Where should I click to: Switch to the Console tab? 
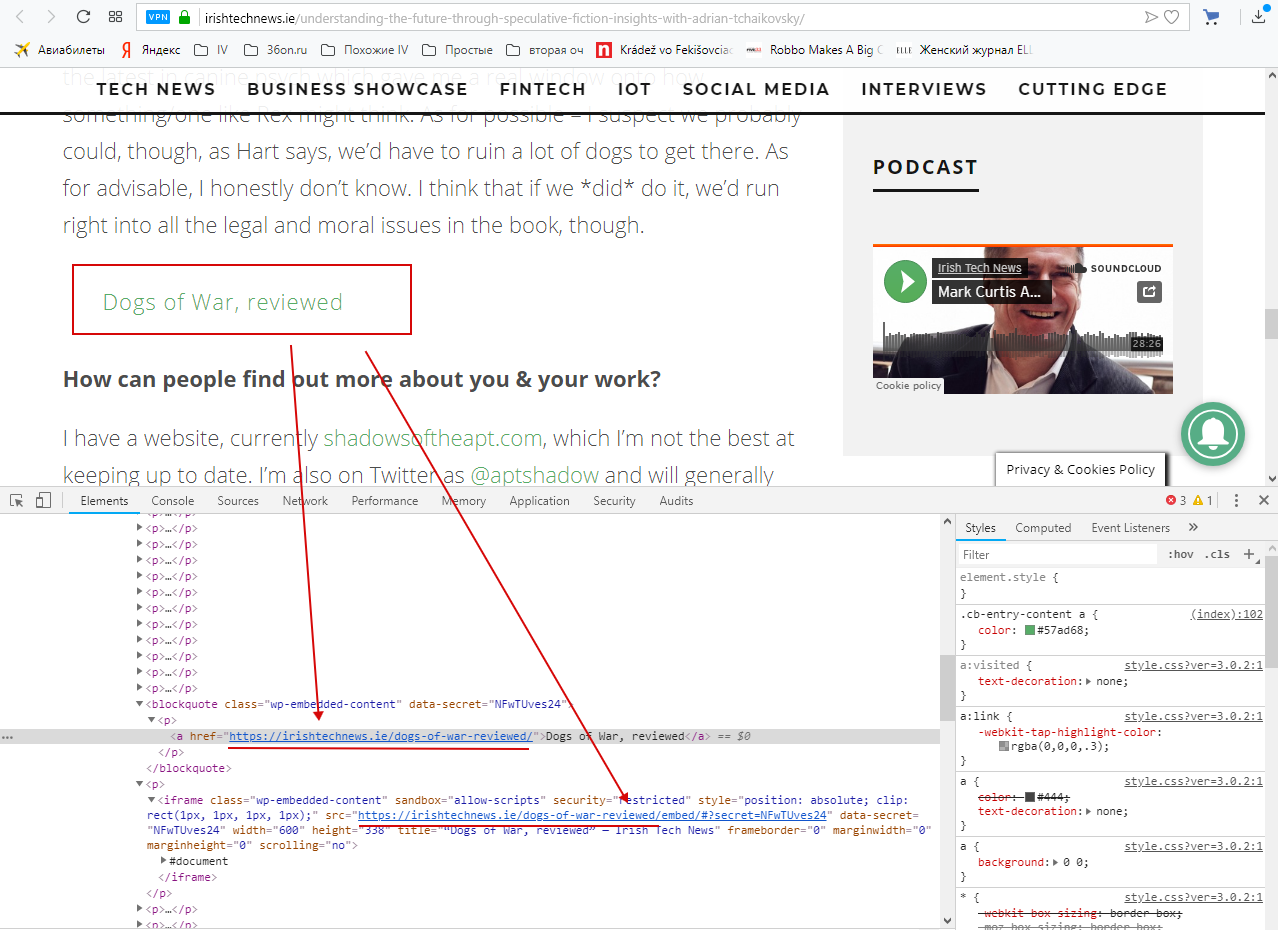coord(173,501)
